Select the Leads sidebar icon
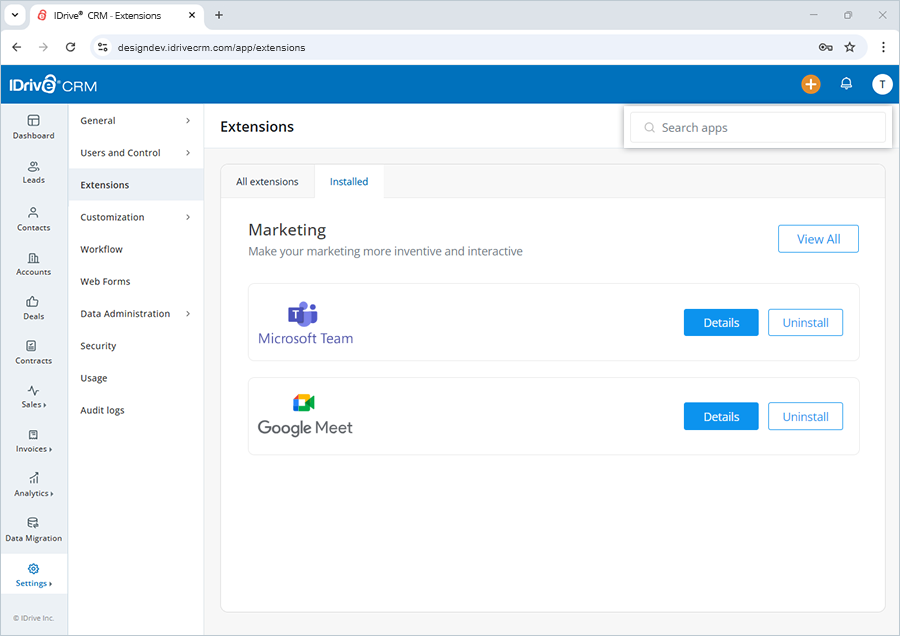900x636 pixels. (33, 173)
